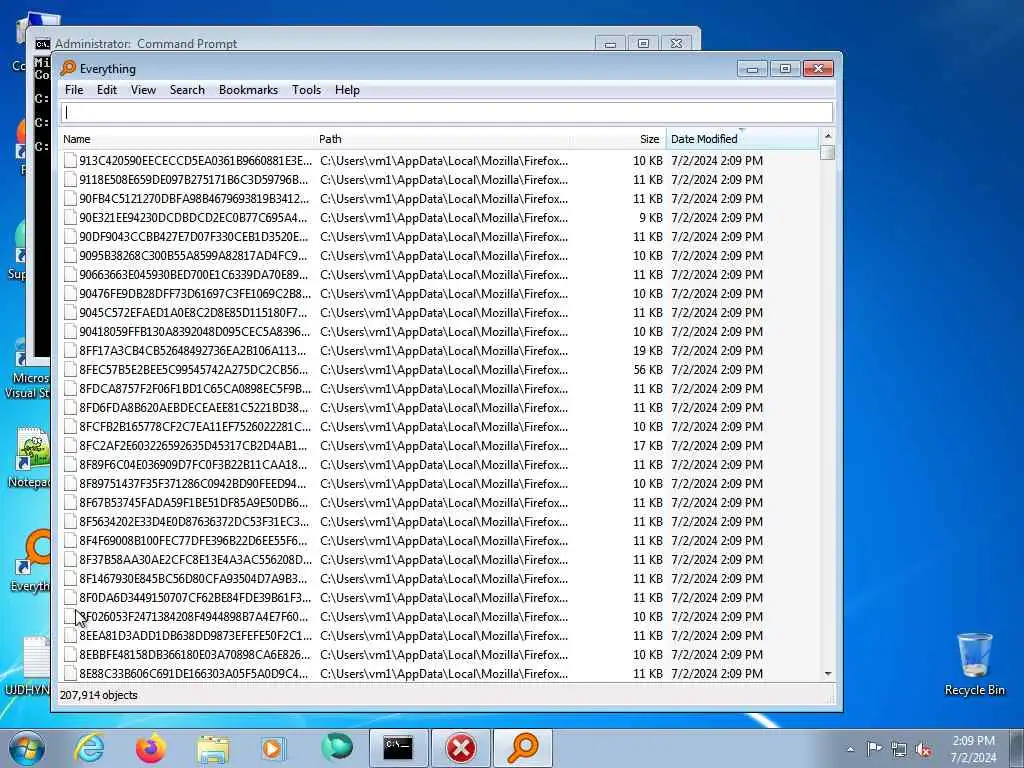Click the Everything search input box
Image resolution: width=1024 pixels, height=768 pixels.
(447, 112)
